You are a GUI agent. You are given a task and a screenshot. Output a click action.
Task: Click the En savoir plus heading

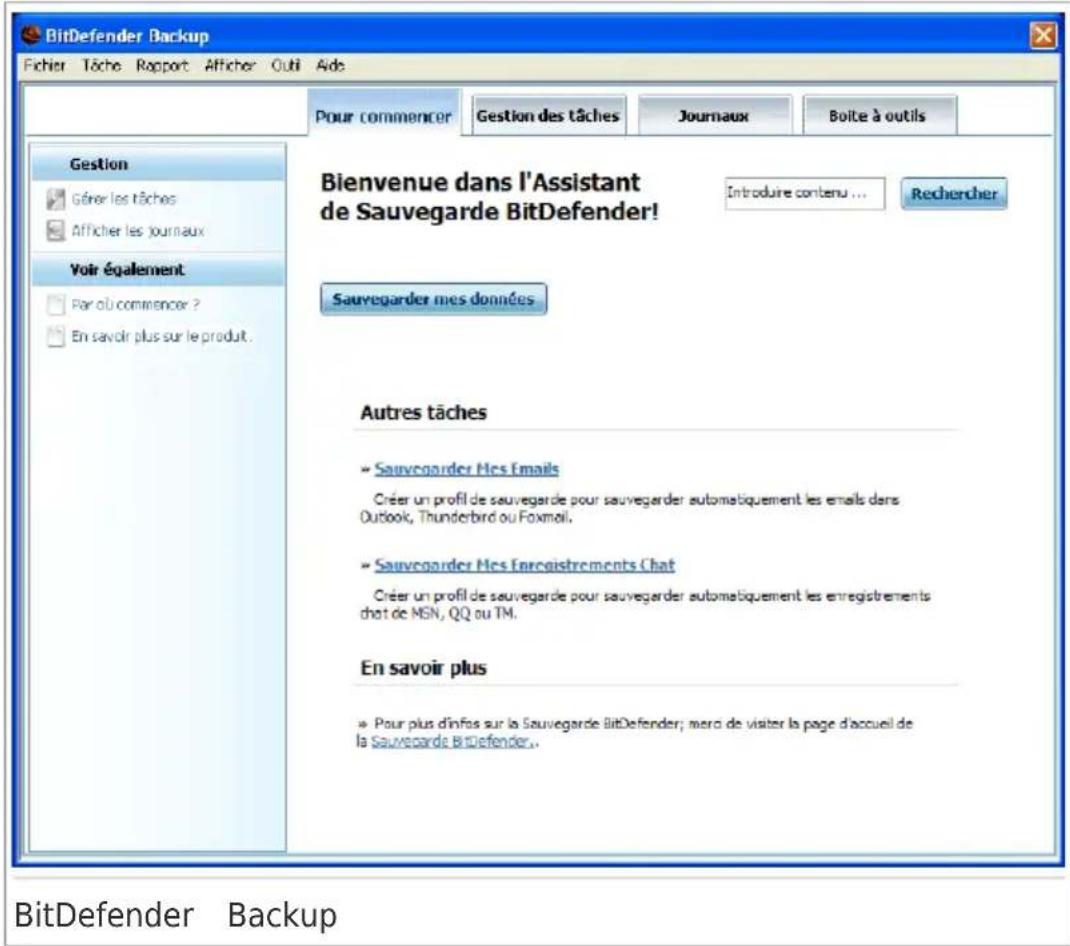pos(424,668)
